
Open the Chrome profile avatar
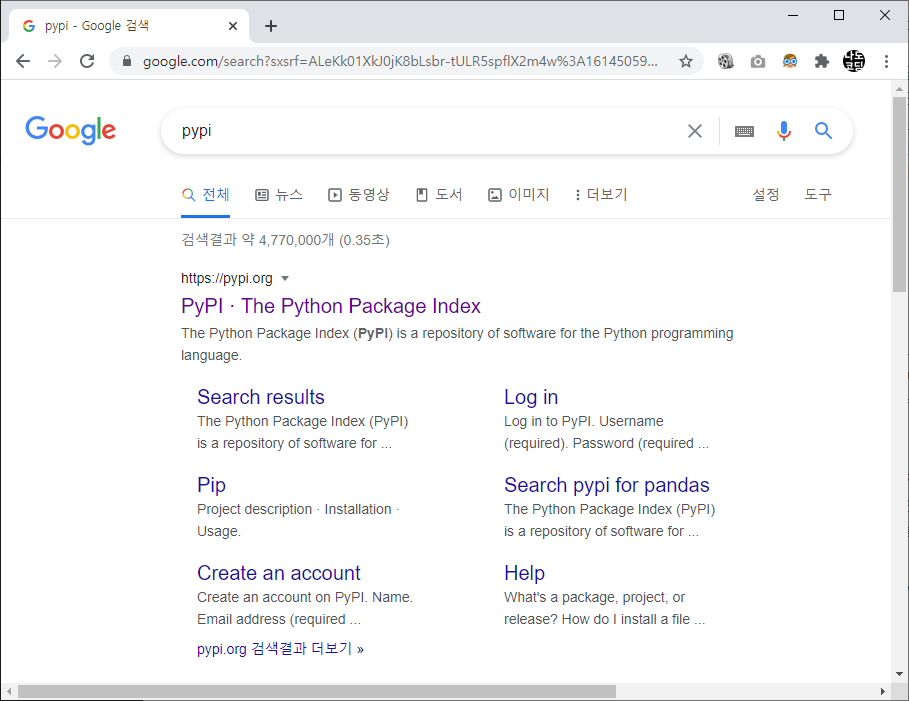coord(854,61)
